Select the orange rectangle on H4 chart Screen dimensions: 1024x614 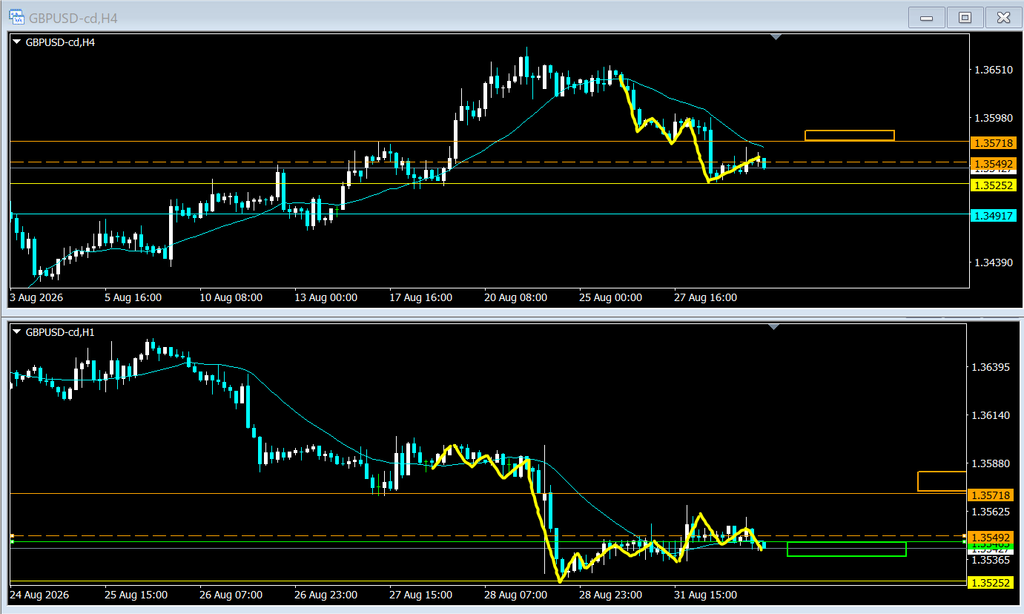(x=850, y=135)
